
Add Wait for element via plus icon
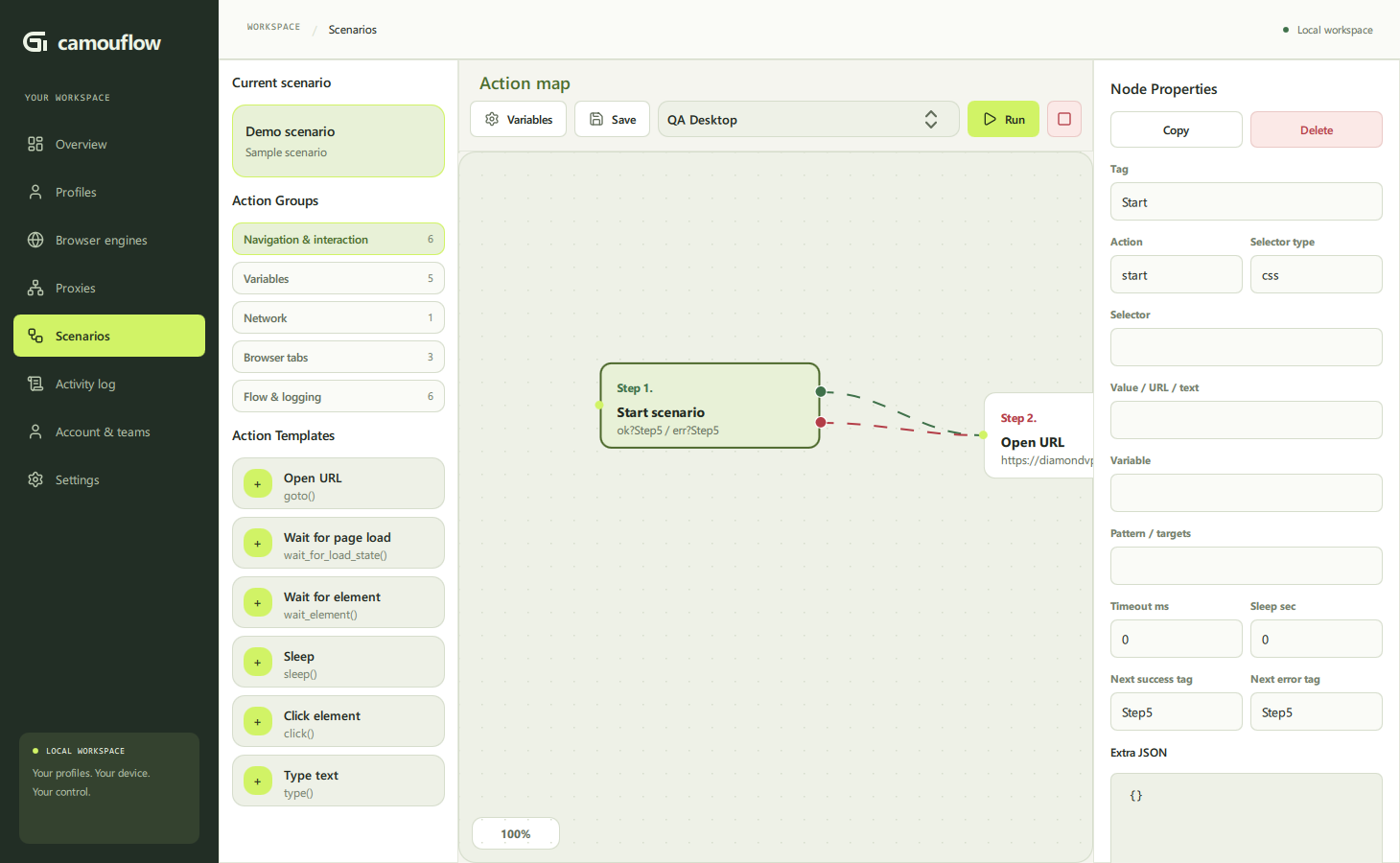257,603
